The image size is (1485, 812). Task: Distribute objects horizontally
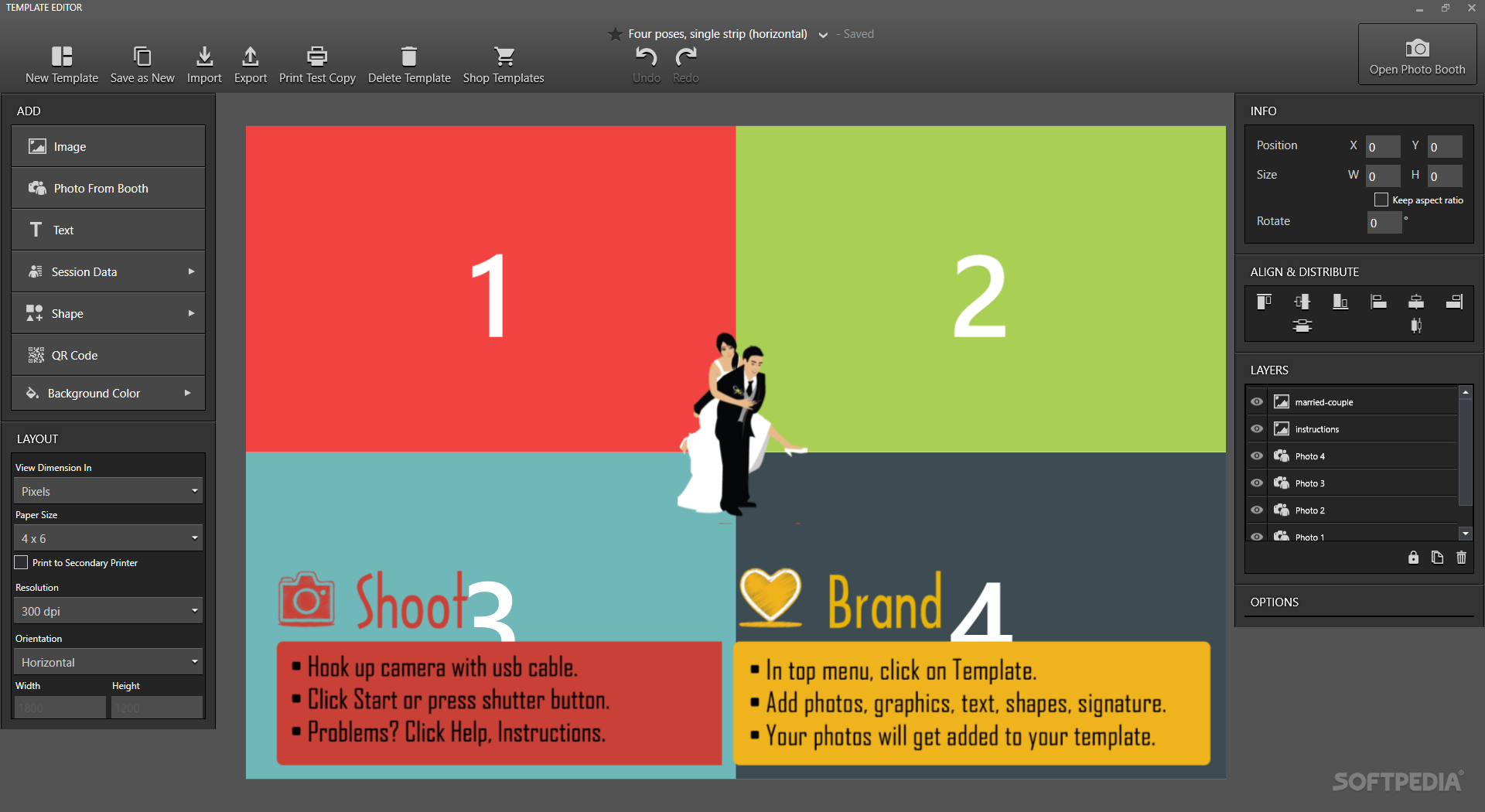point(1416,326)
